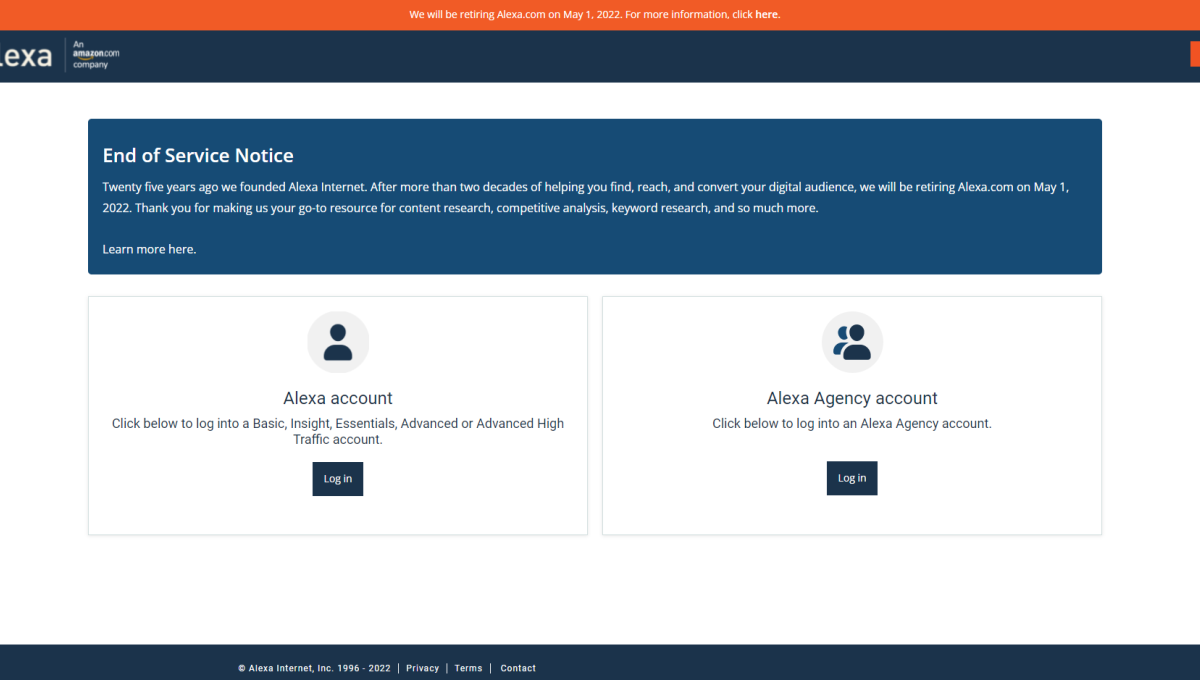The width and height of the screenshot is (1200, 680).
Task: Click the copyright text 'Alexa Internet, Inc. 1996 - 2022'
Action: pyautogui.click(x=315, y=668)
